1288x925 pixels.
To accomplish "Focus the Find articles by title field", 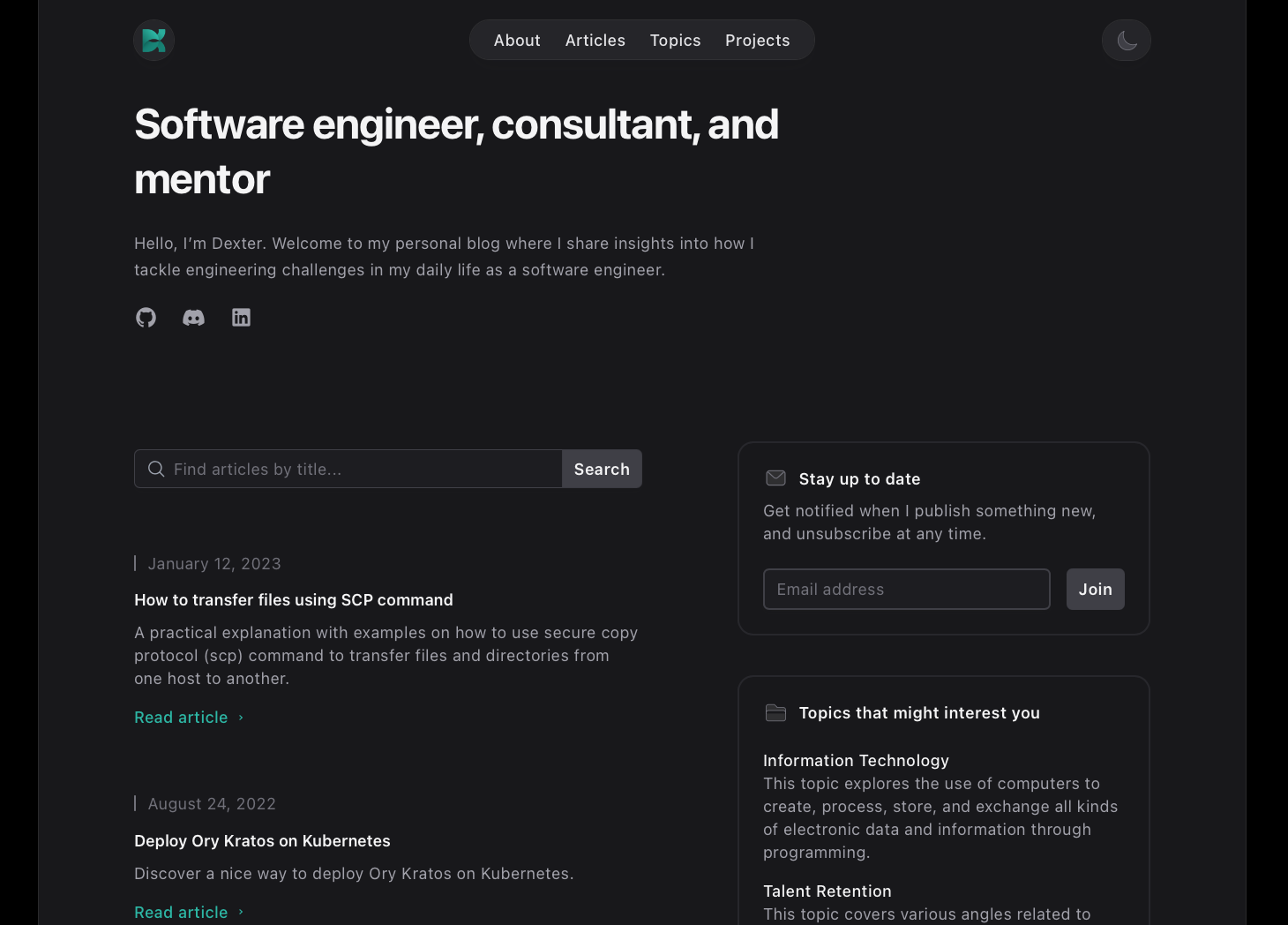I will pyautogui.click(x=362, y=470).
